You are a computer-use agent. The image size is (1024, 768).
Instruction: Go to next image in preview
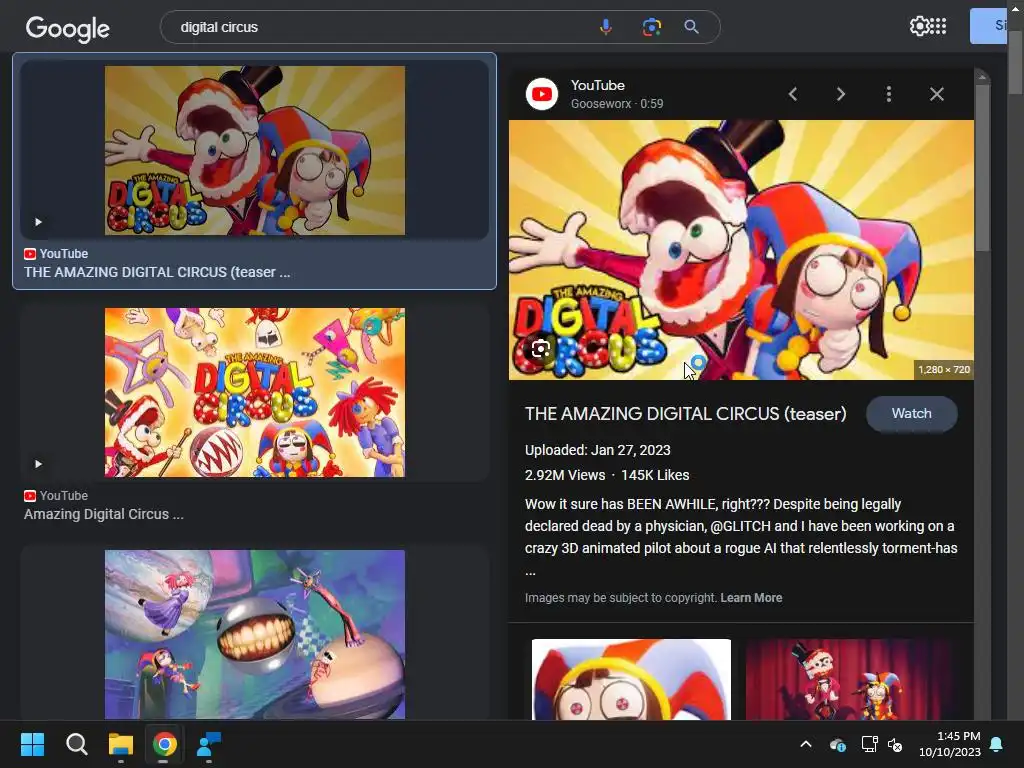coord(841,94)
